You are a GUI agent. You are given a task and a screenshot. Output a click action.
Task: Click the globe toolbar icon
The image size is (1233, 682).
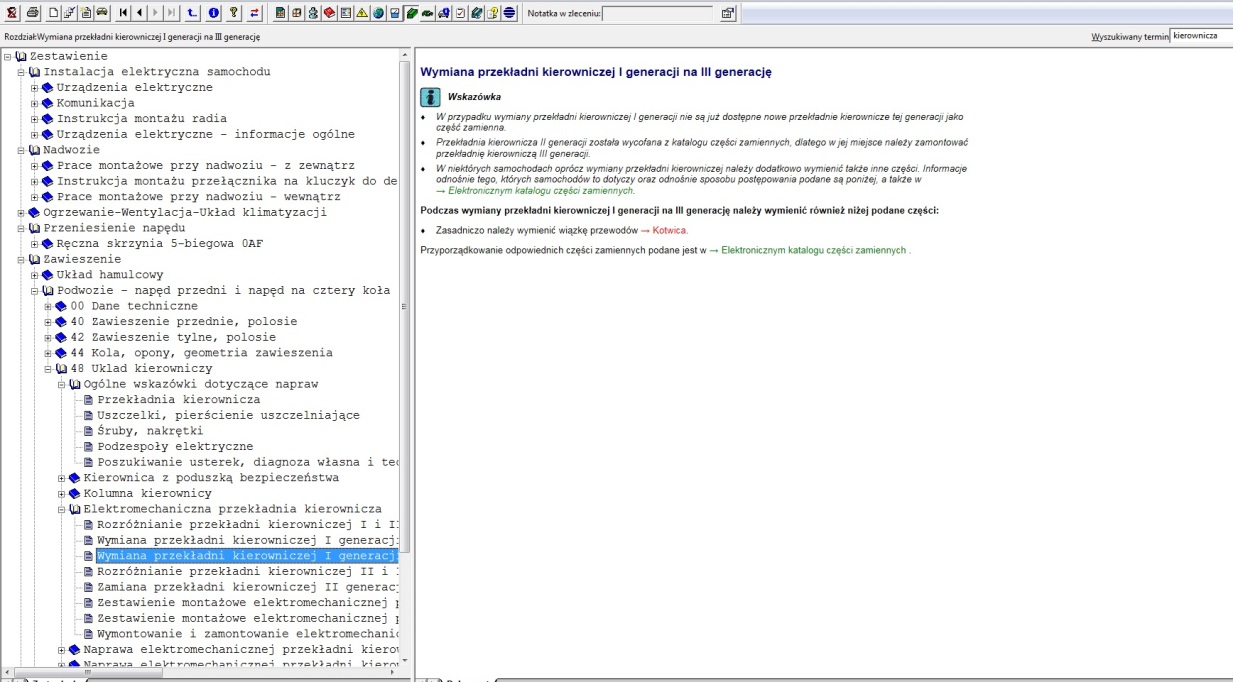[x=378, y=13]
